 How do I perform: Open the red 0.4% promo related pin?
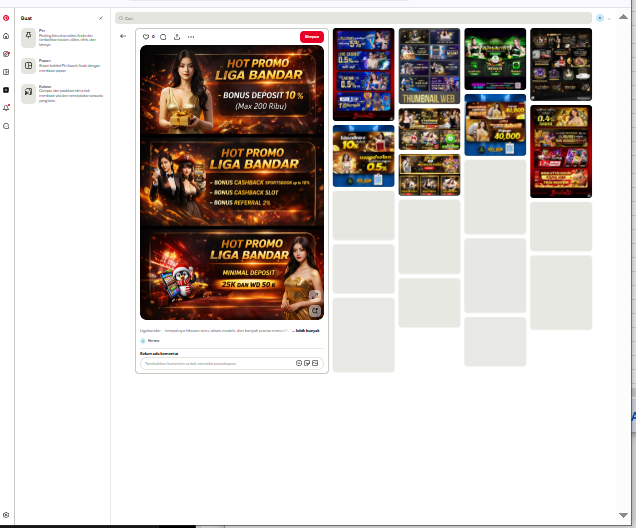pos(561,151)
